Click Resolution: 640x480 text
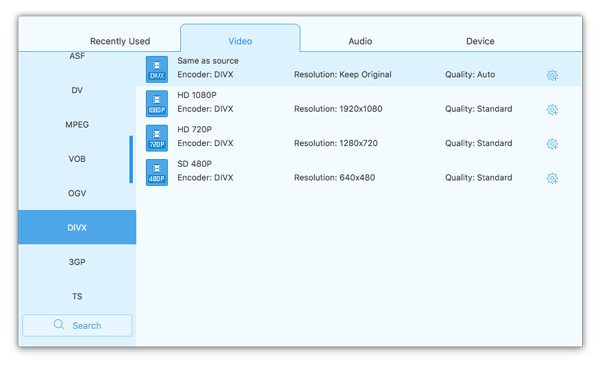 tap(334, 178)
